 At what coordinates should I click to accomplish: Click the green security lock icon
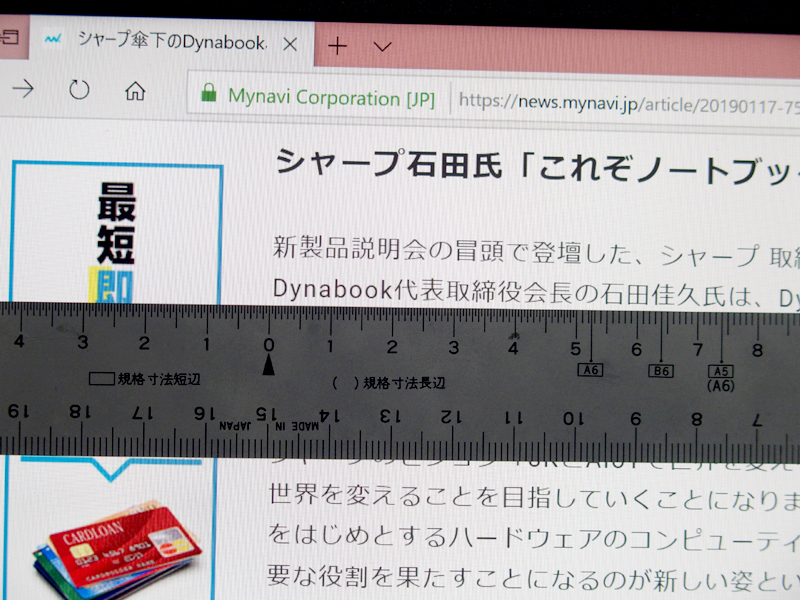(209, 93)
